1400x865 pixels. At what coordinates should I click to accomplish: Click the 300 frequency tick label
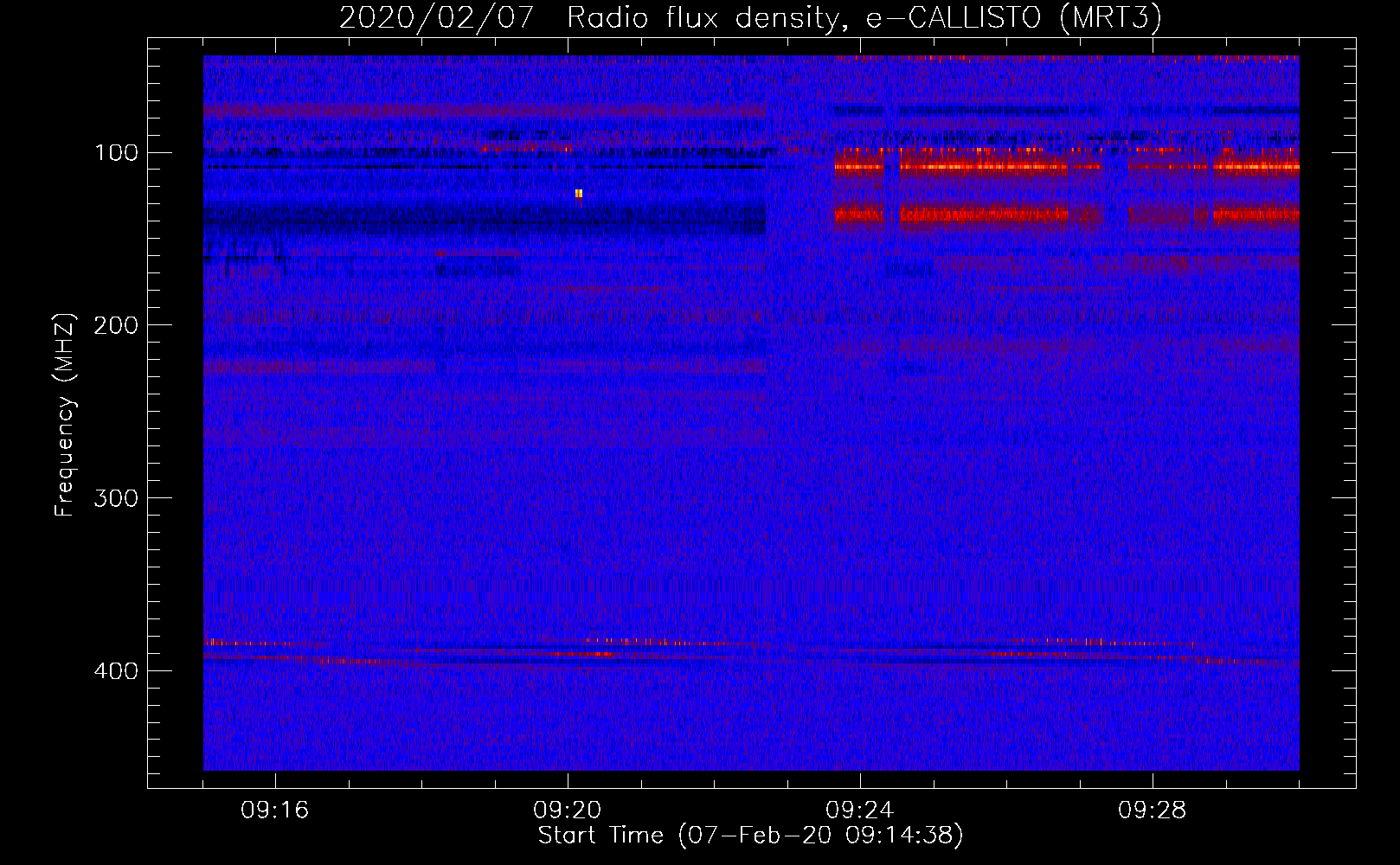117,498
